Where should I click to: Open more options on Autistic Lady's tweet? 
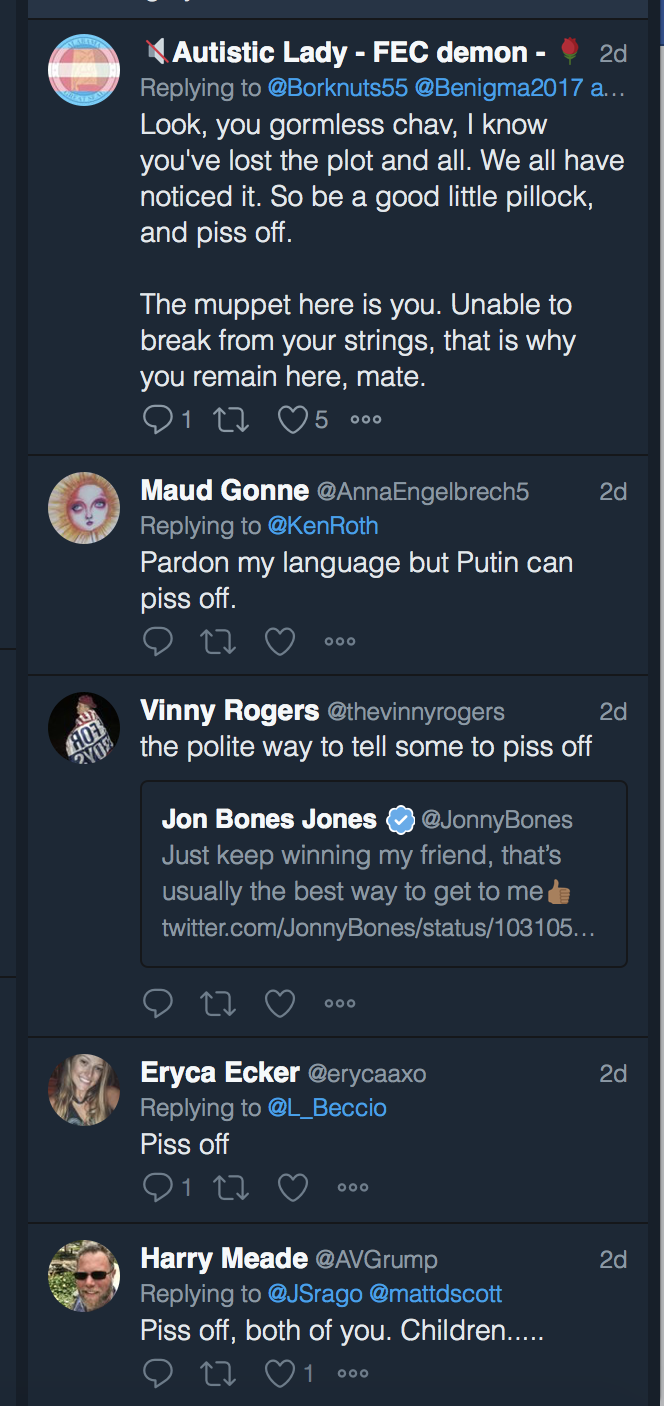[365, 419]
